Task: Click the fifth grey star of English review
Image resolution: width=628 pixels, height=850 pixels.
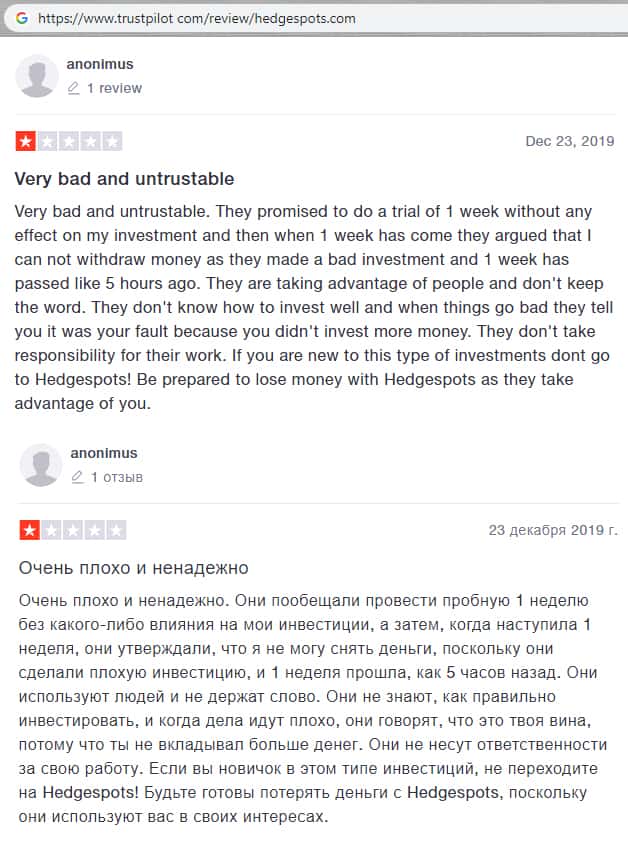Action: point(112,141)
